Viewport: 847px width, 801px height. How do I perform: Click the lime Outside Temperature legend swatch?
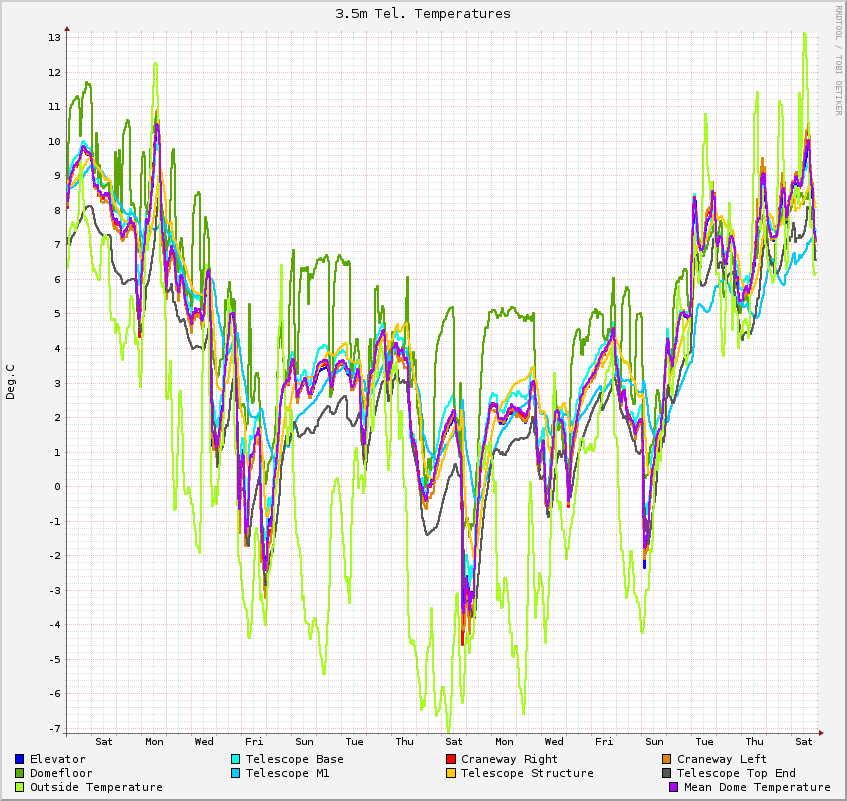(20, 787)
